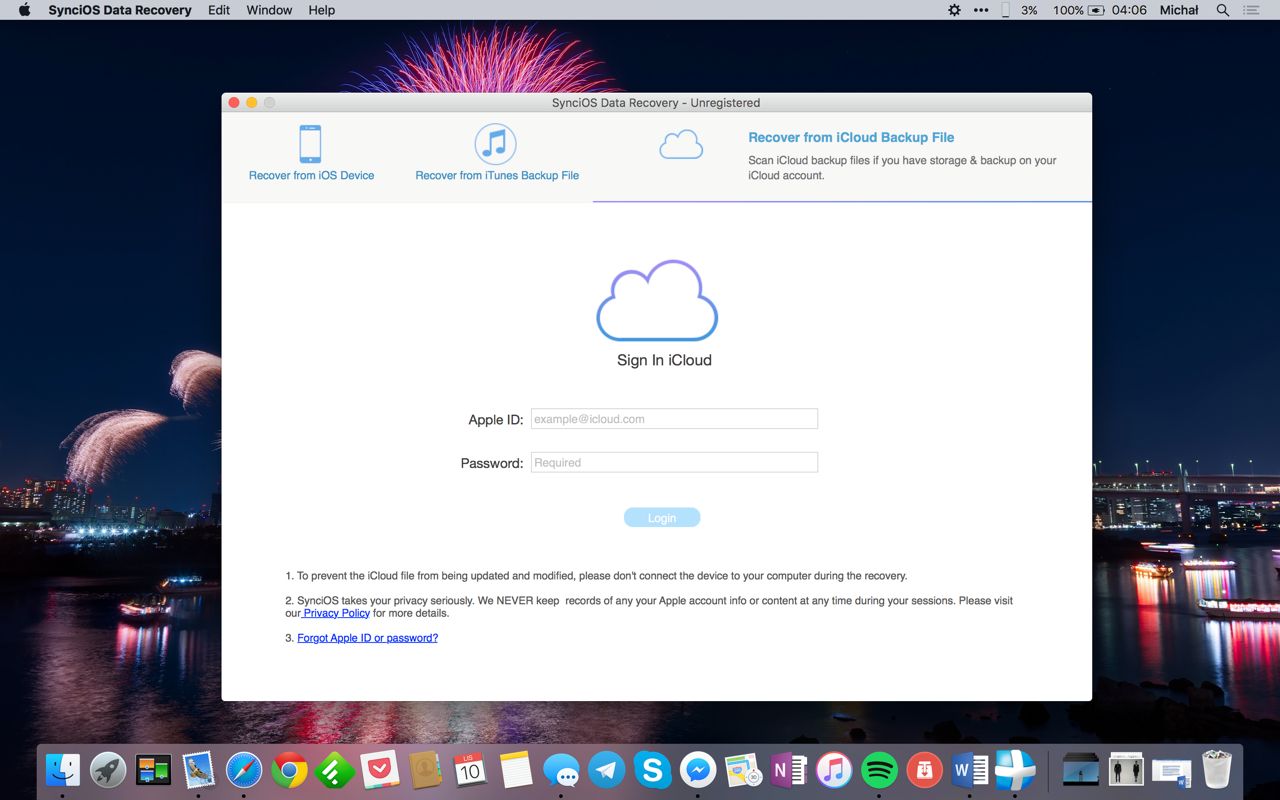
Task: Open the SynciOS Data Recovery menu
Action: [120, 10]
